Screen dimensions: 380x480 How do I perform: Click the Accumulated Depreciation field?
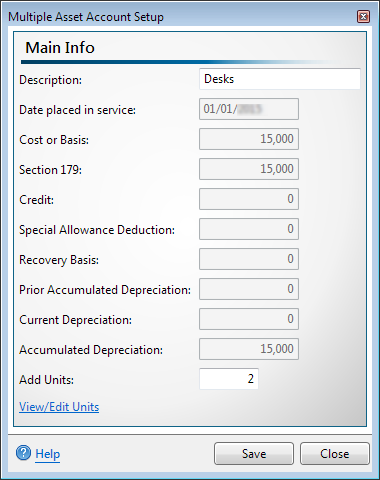pos(249,349)
